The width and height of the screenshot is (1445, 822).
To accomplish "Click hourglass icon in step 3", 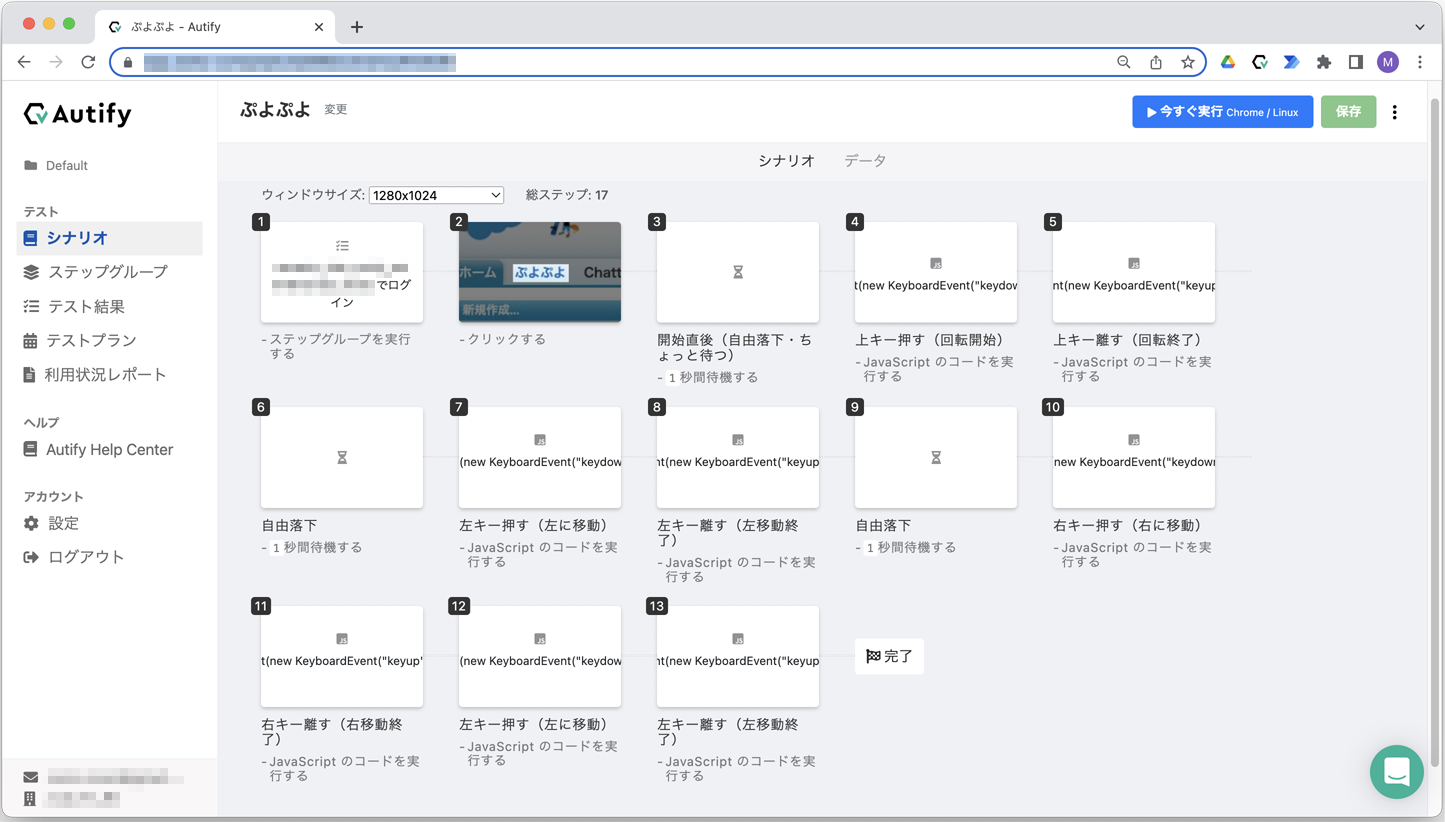I will (738, 272).
